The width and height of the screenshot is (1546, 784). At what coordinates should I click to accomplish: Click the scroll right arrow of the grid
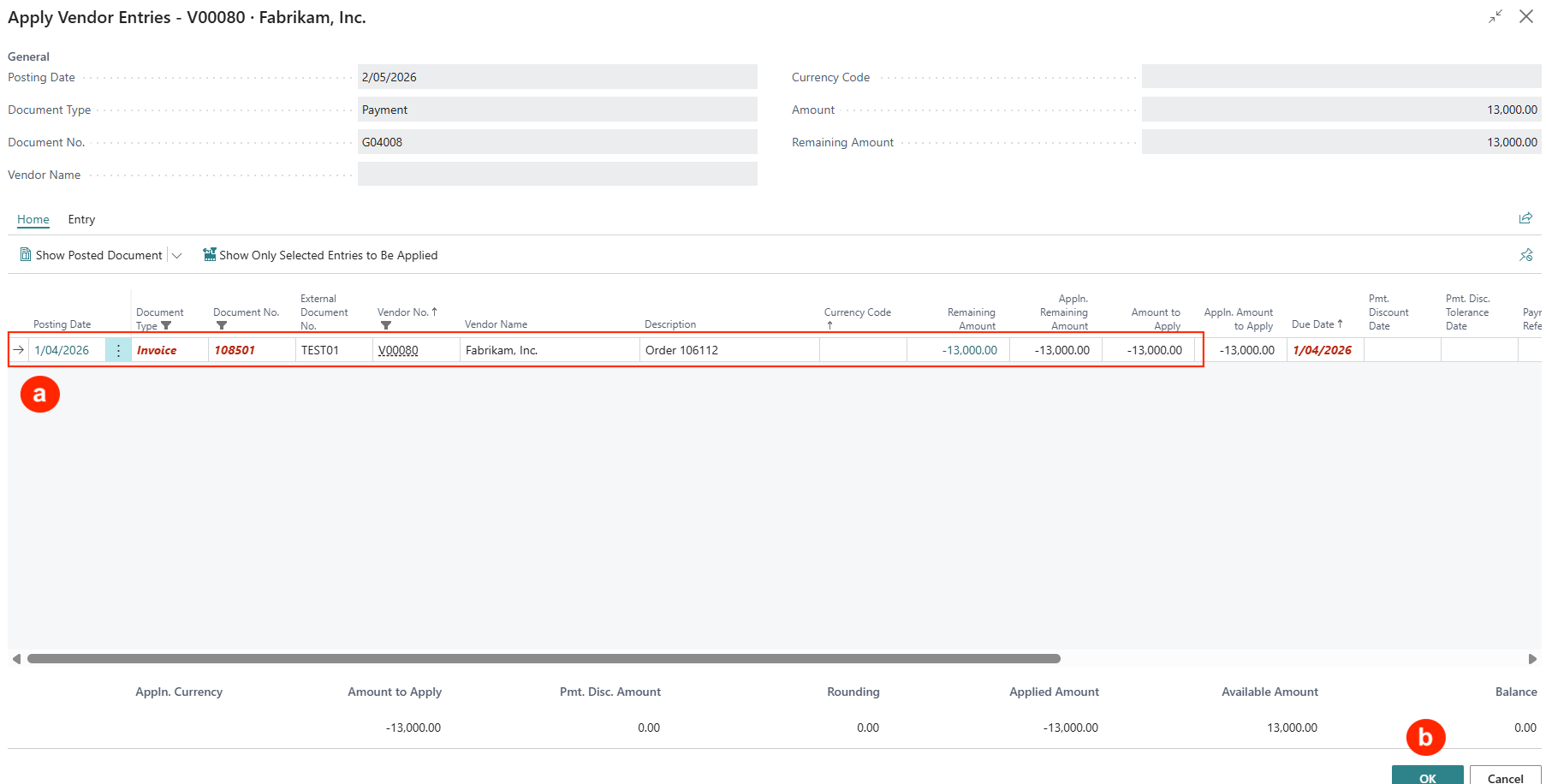[x=1531, y=659]
